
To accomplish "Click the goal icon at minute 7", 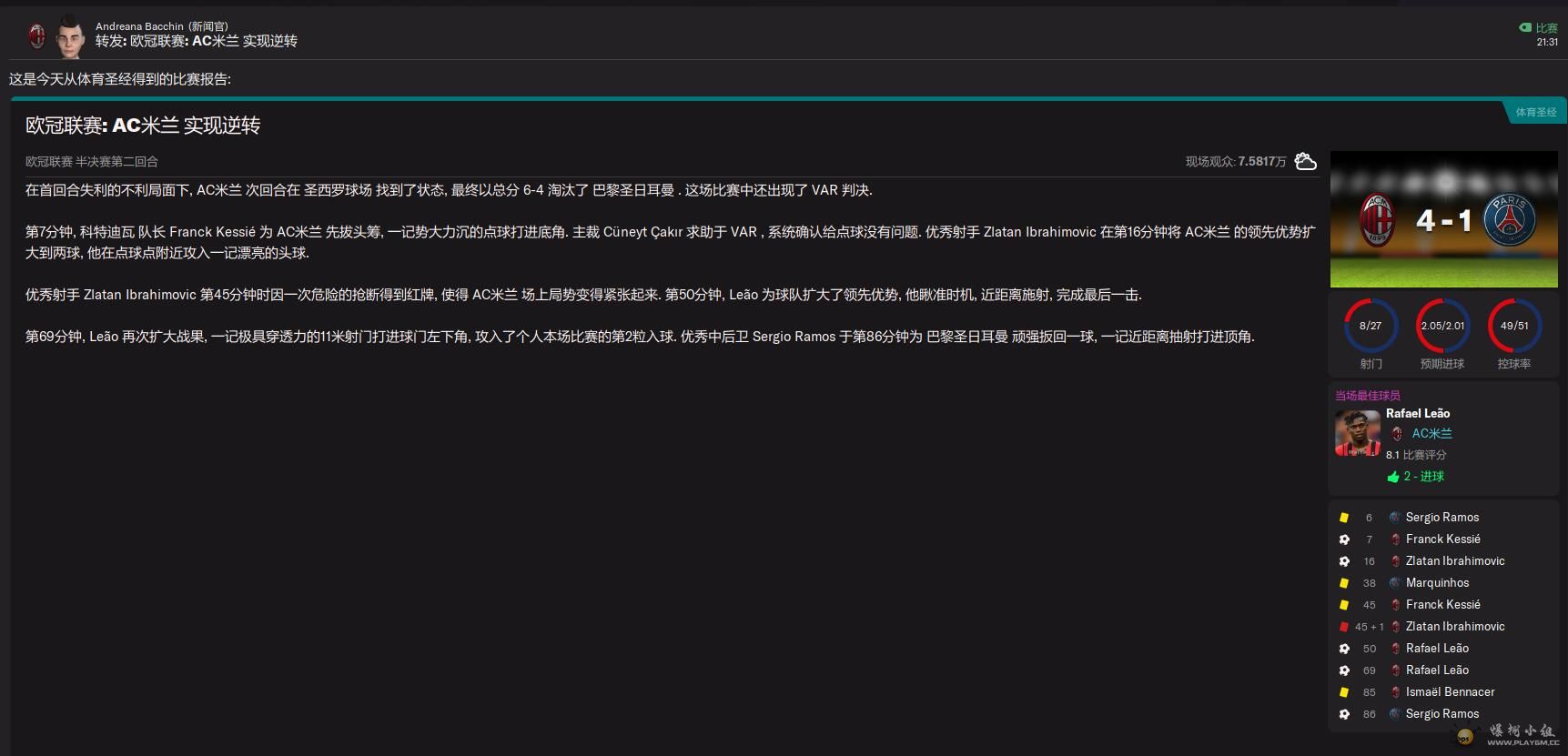I will coord(1344,539).
